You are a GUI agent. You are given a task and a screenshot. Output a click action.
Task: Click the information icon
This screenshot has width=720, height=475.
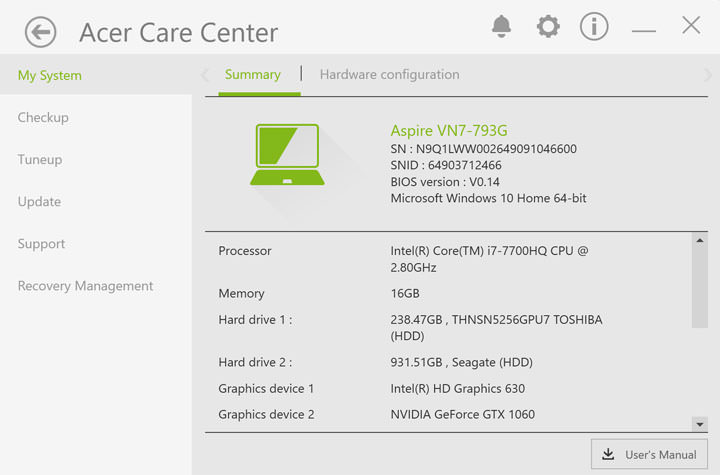pos(594,27)
